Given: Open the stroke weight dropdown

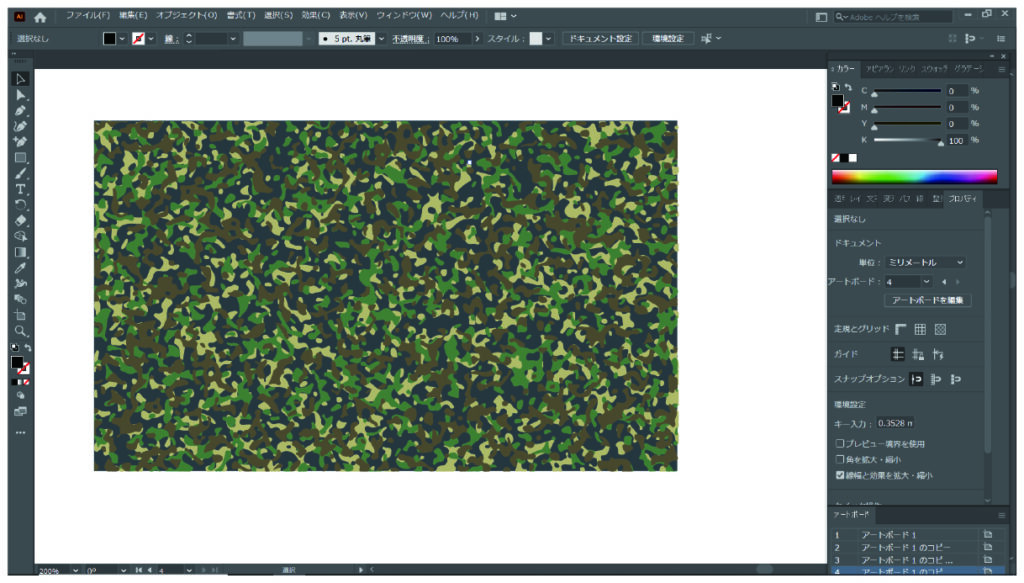Looking at the screenshot, I should pyautogui.click(x=232, y=39).
